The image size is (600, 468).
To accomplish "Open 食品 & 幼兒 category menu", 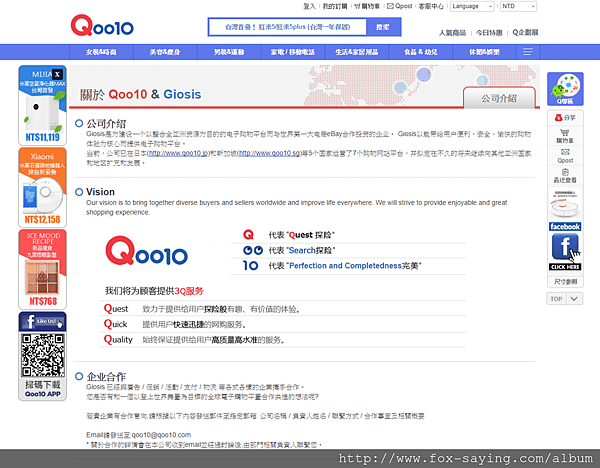I will point(421,52).
